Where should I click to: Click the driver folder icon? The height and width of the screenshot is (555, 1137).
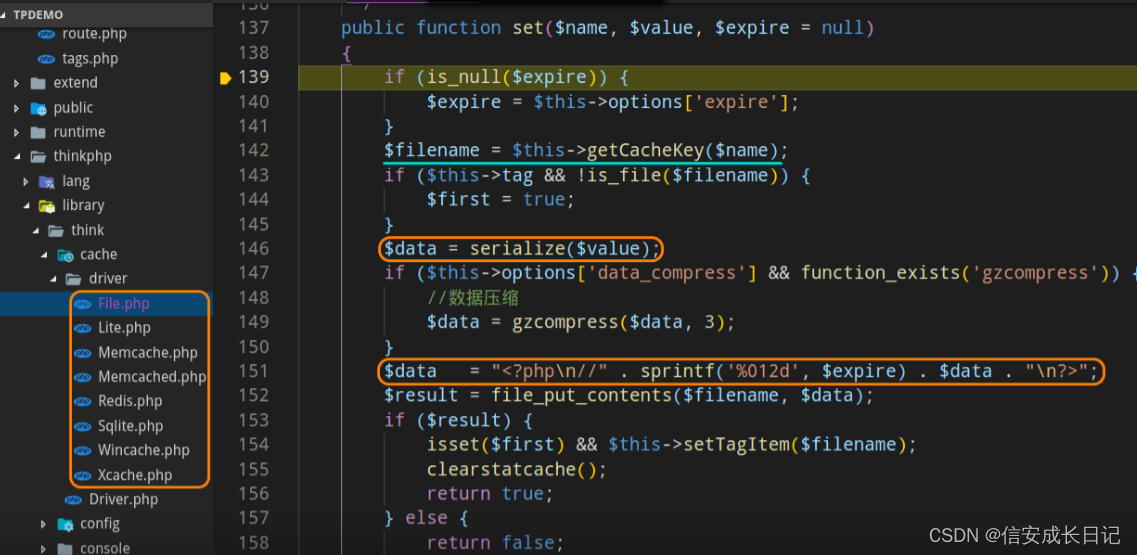(x=73, y=278)
